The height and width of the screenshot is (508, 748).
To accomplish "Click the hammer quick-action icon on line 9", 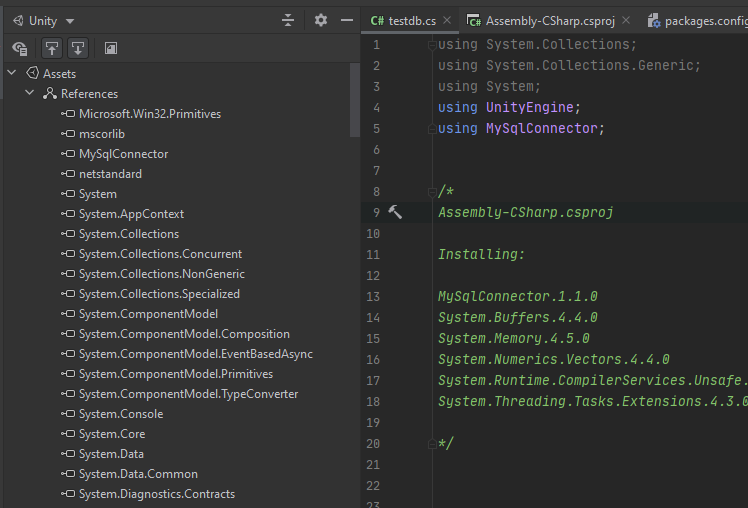I will [x=395, y=212].
